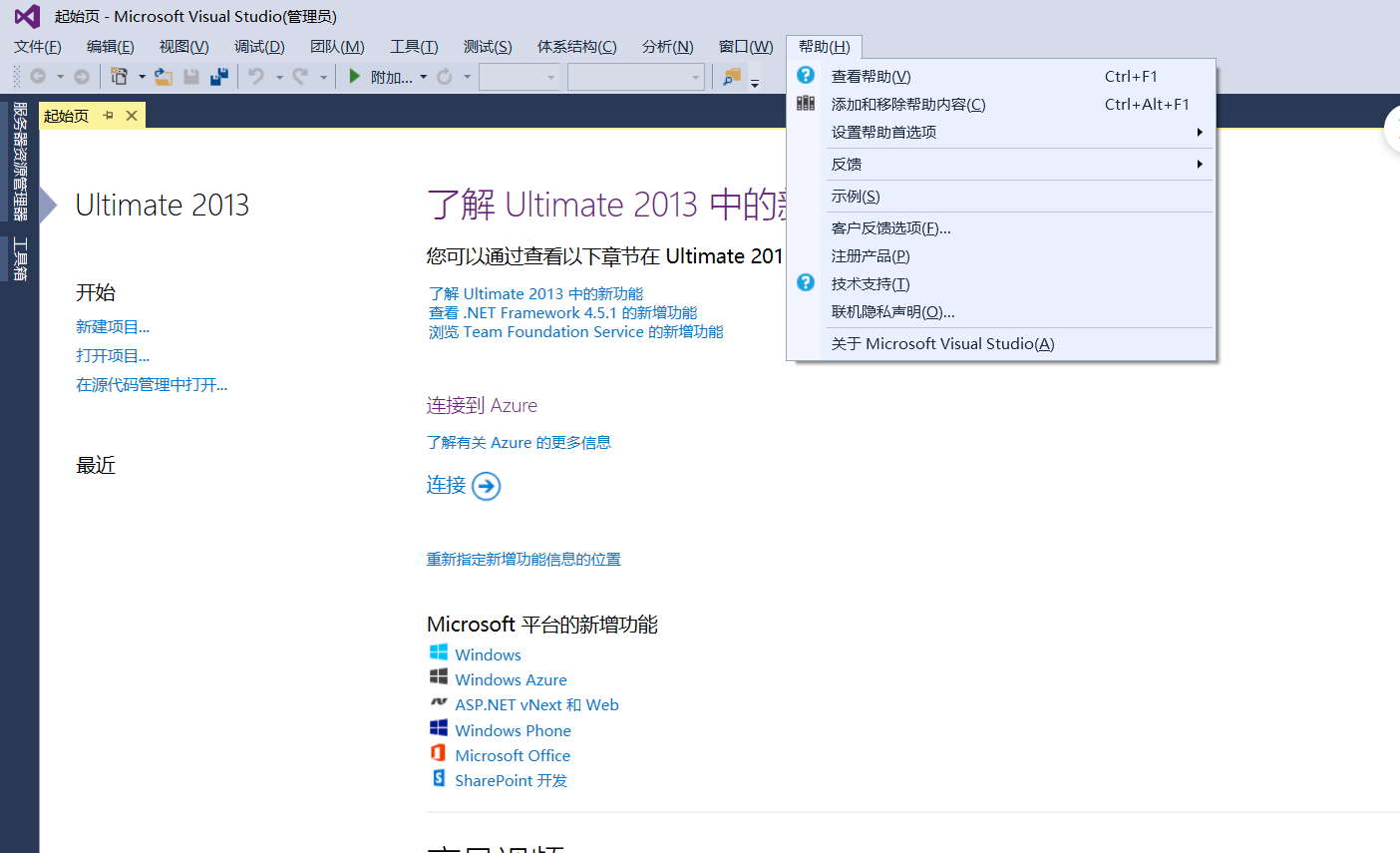Open the 编辑(E) menu
This screenshot has height=853, width=1400.
[111, 47]
